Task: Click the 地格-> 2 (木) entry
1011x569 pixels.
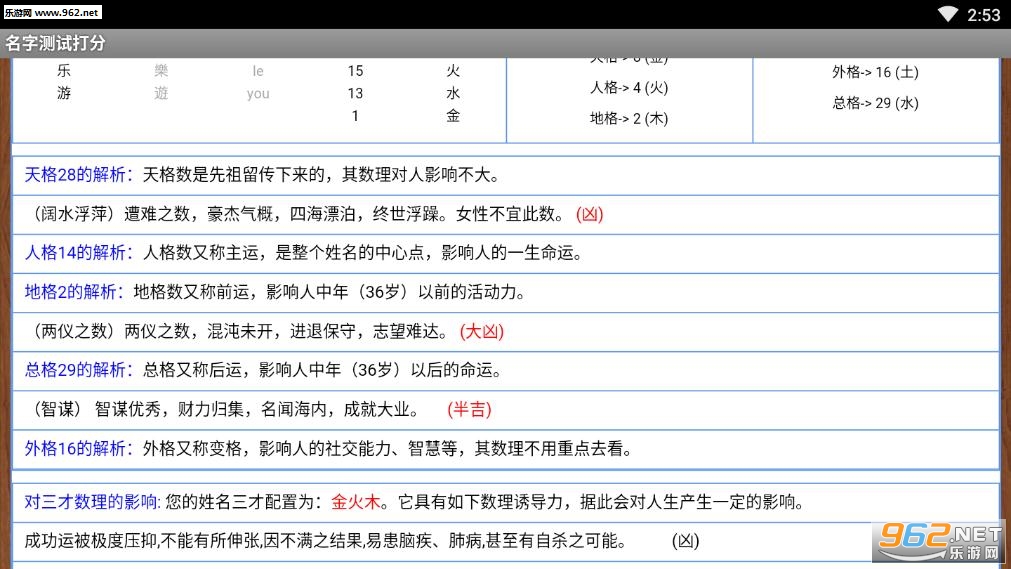Action: 629,119
